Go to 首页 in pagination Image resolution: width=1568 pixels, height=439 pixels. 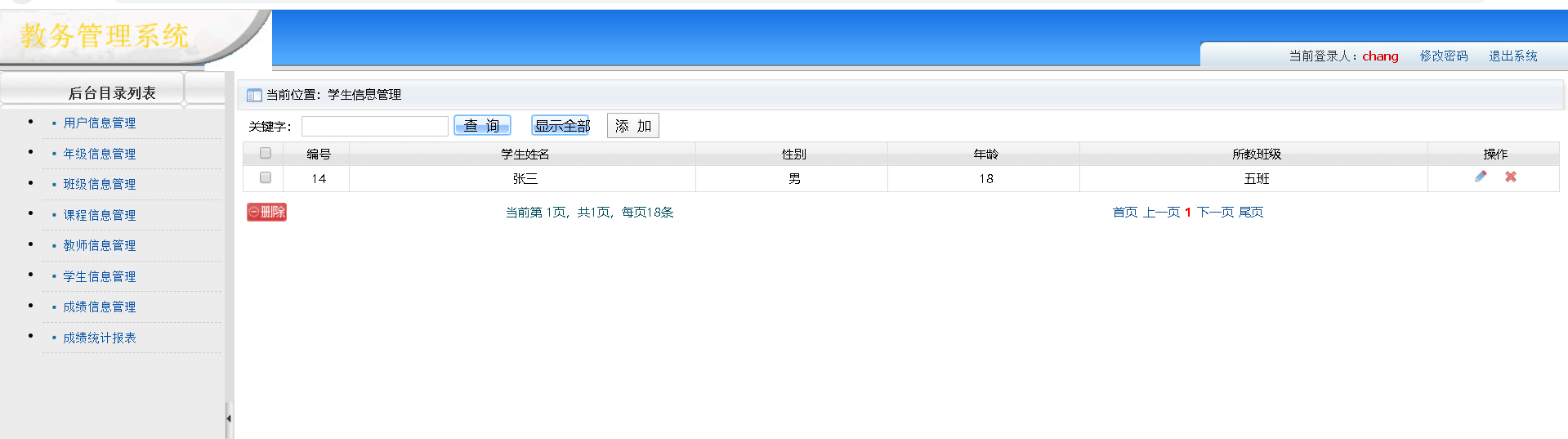1125,212
